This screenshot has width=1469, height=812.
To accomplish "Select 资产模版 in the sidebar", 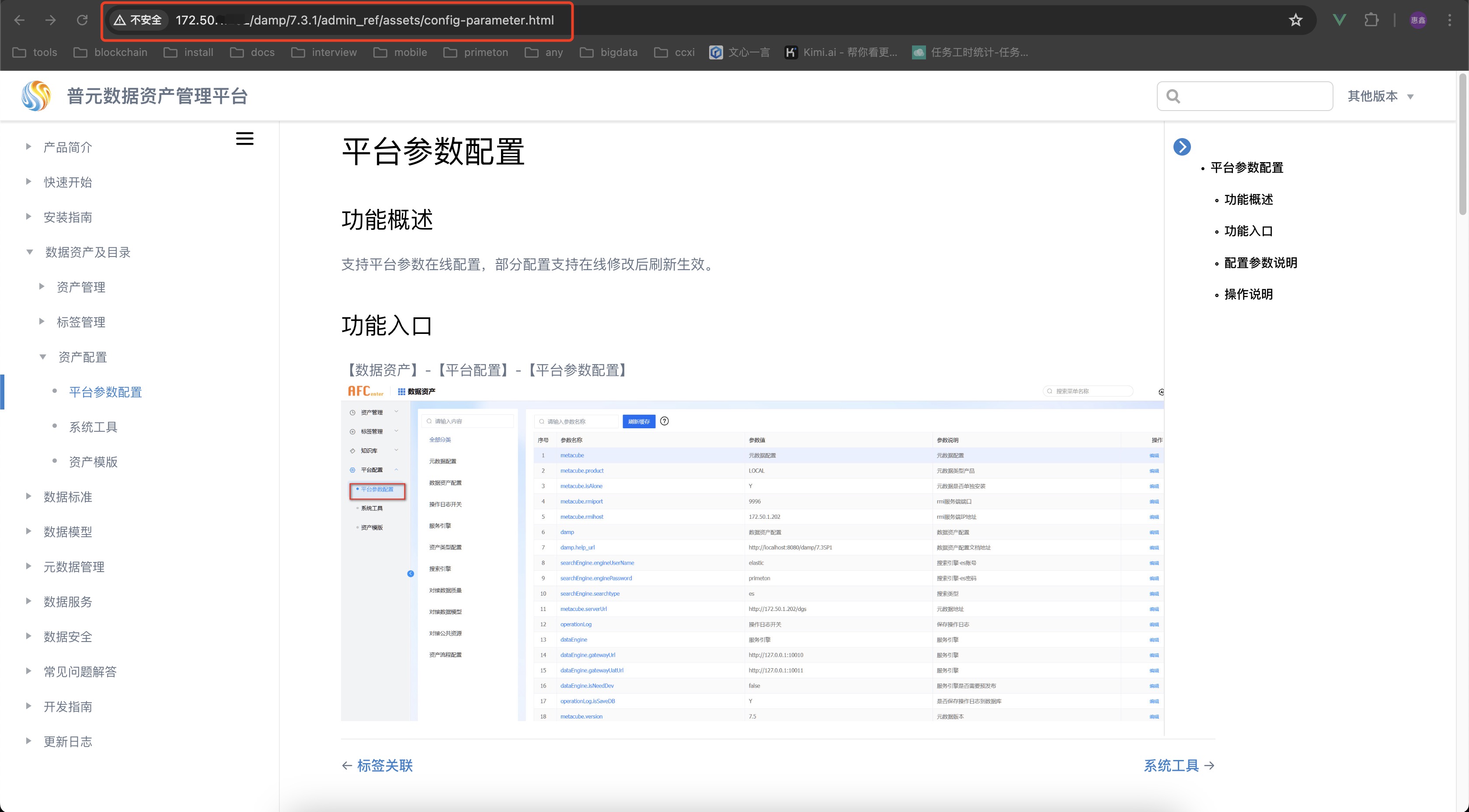I will coord(93,462).
